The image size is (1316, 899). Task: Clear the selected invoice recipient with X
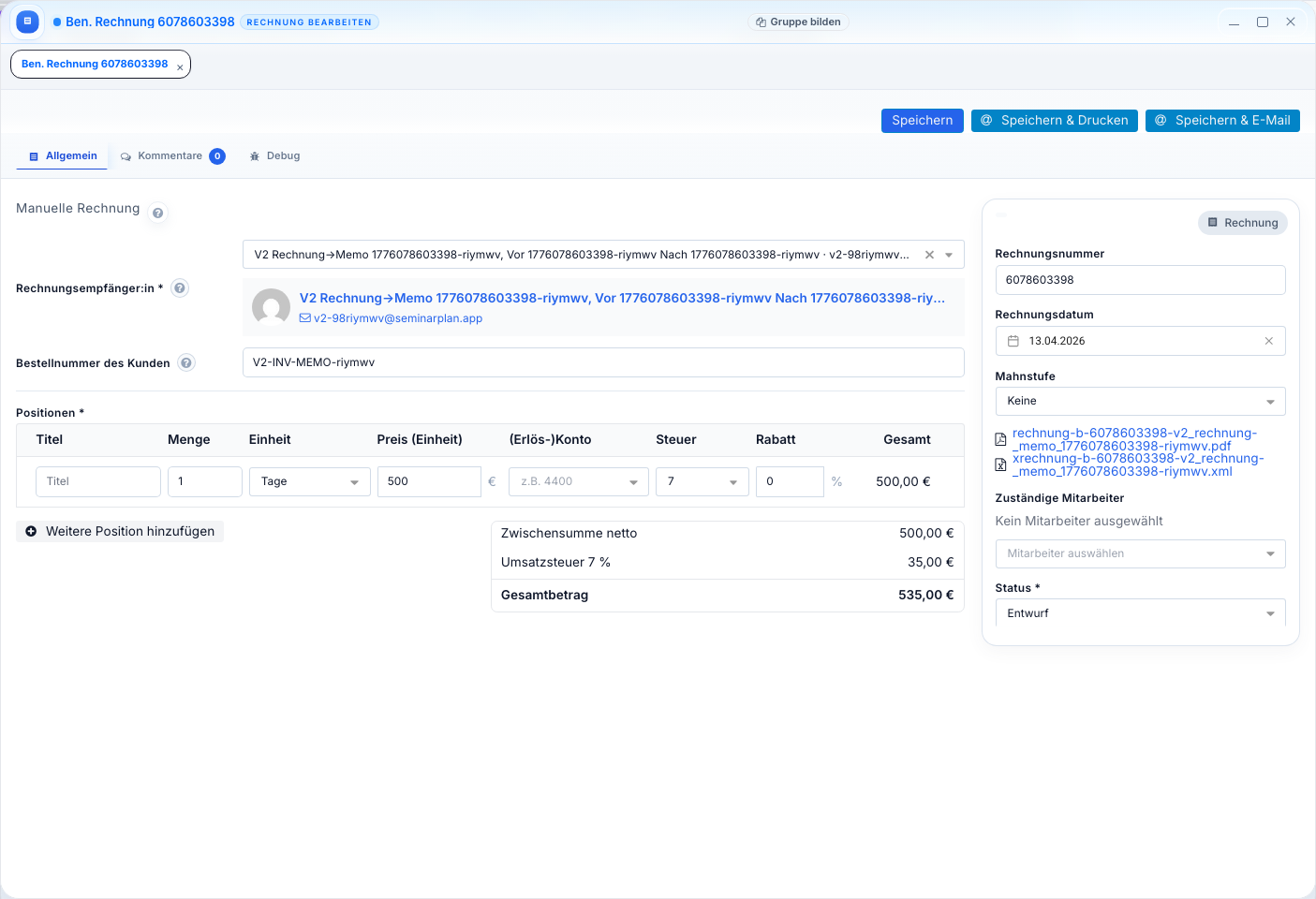[929, 255]
